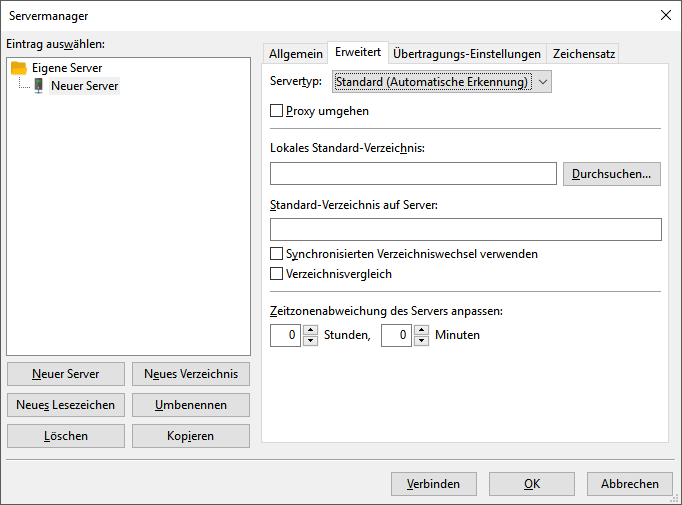The width and height of the screenshot is (682, 505).
Task: Increase the Stunden spinner value
Action: pyautogui.click(x=310, y=330)
